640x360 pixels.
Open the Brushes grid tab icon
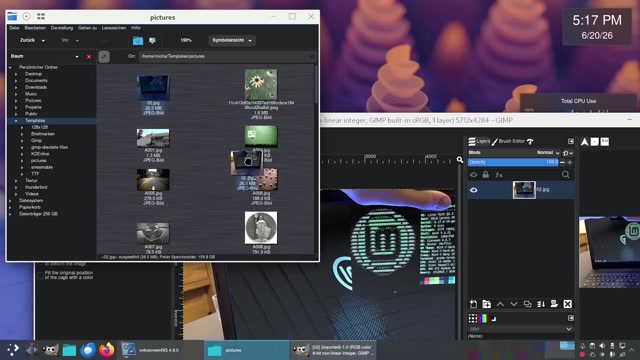[473, 318]
